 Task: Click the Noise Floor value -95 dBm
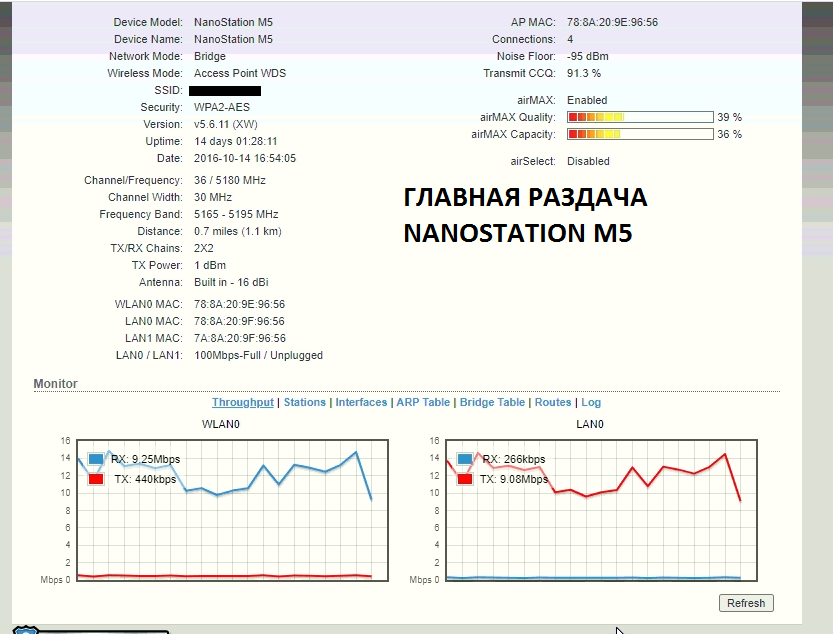pos(588,56)
